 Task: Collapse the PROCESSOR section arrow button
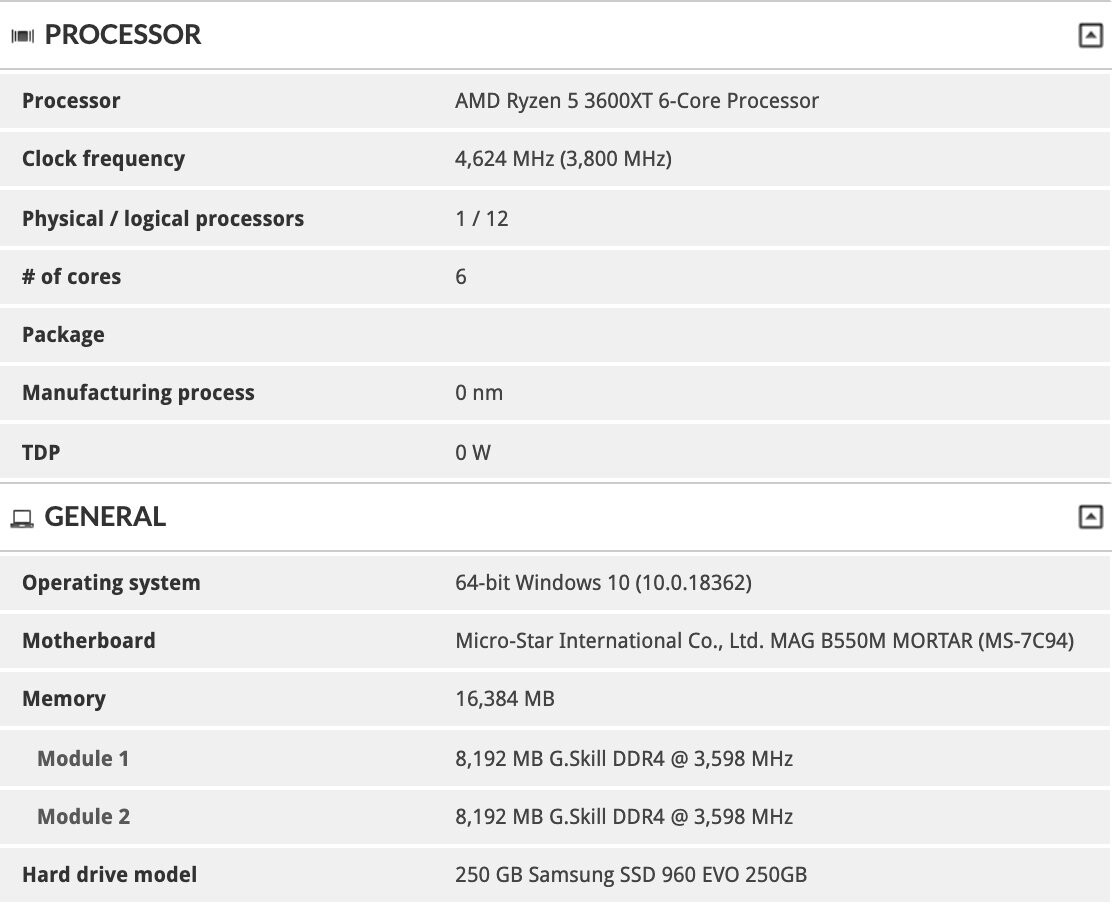pyautogui.click(x=1090, y=35)
